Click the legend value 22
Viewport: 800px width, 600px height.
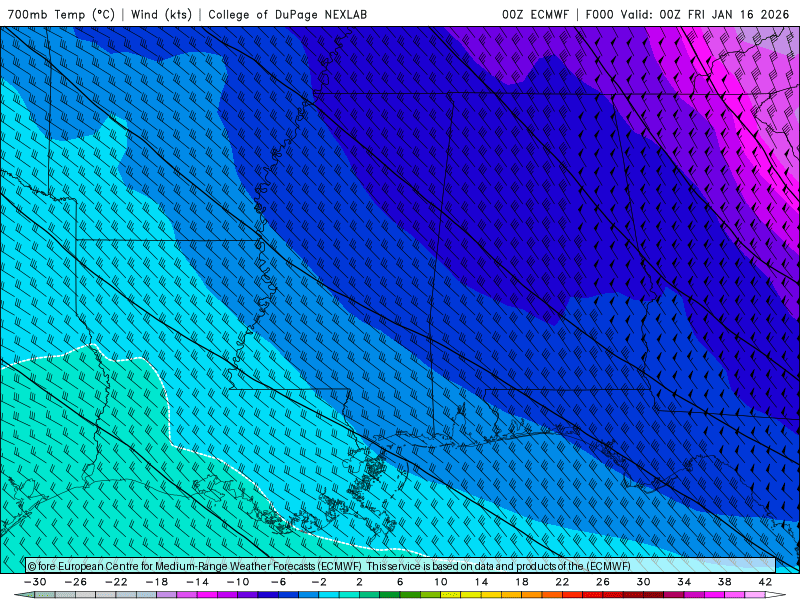tap(562, 582)
